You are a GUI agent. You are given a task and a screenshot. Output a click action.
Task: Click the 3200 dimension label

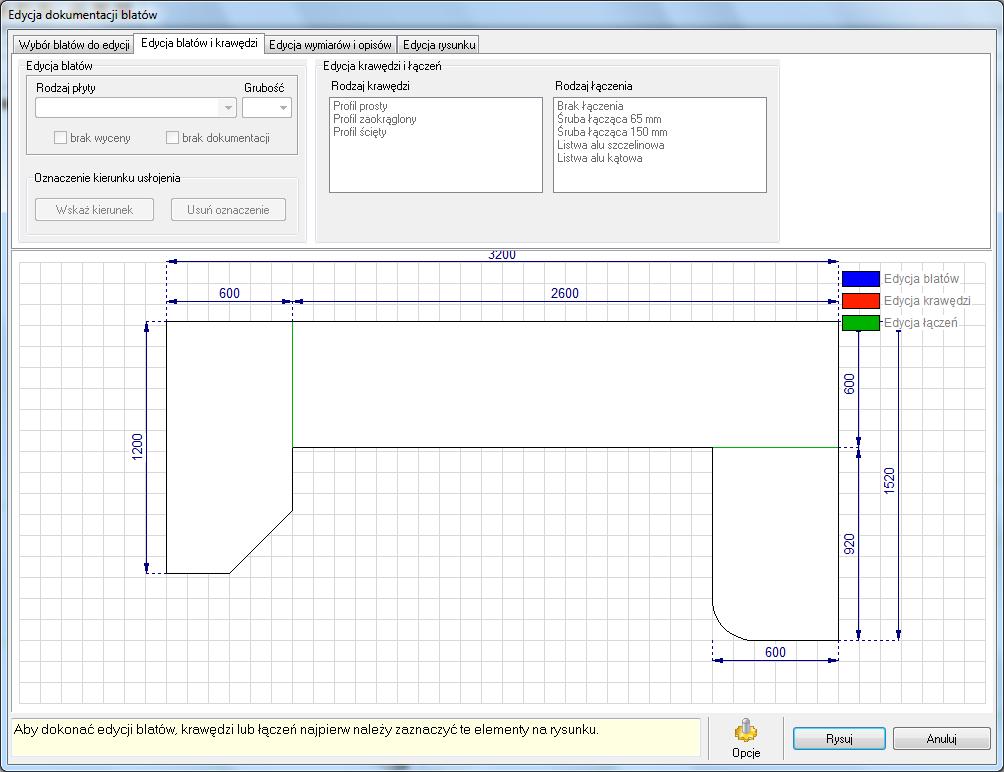tap(502, 255)
